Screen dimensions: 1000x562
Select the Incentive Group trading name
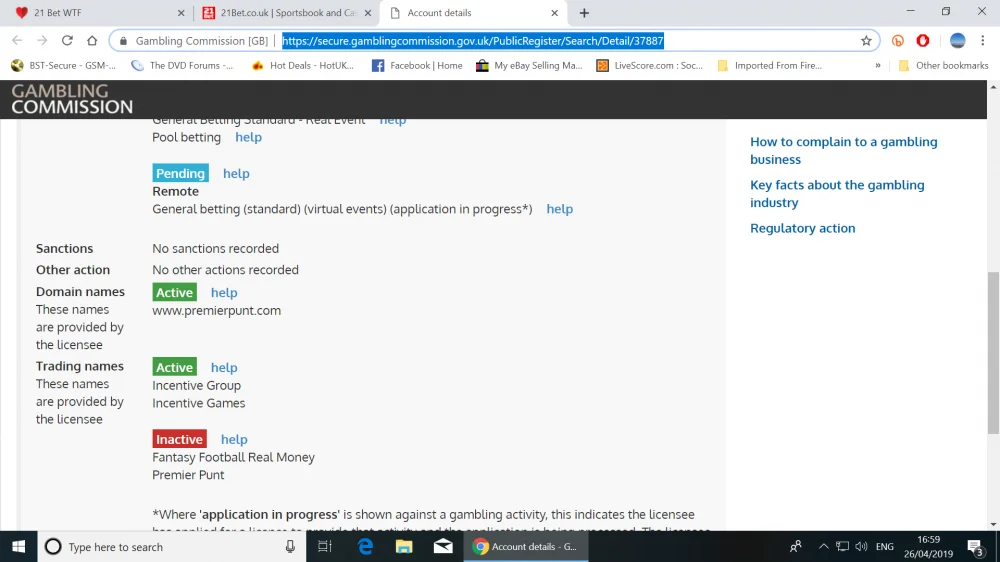(x=196, y=385)
